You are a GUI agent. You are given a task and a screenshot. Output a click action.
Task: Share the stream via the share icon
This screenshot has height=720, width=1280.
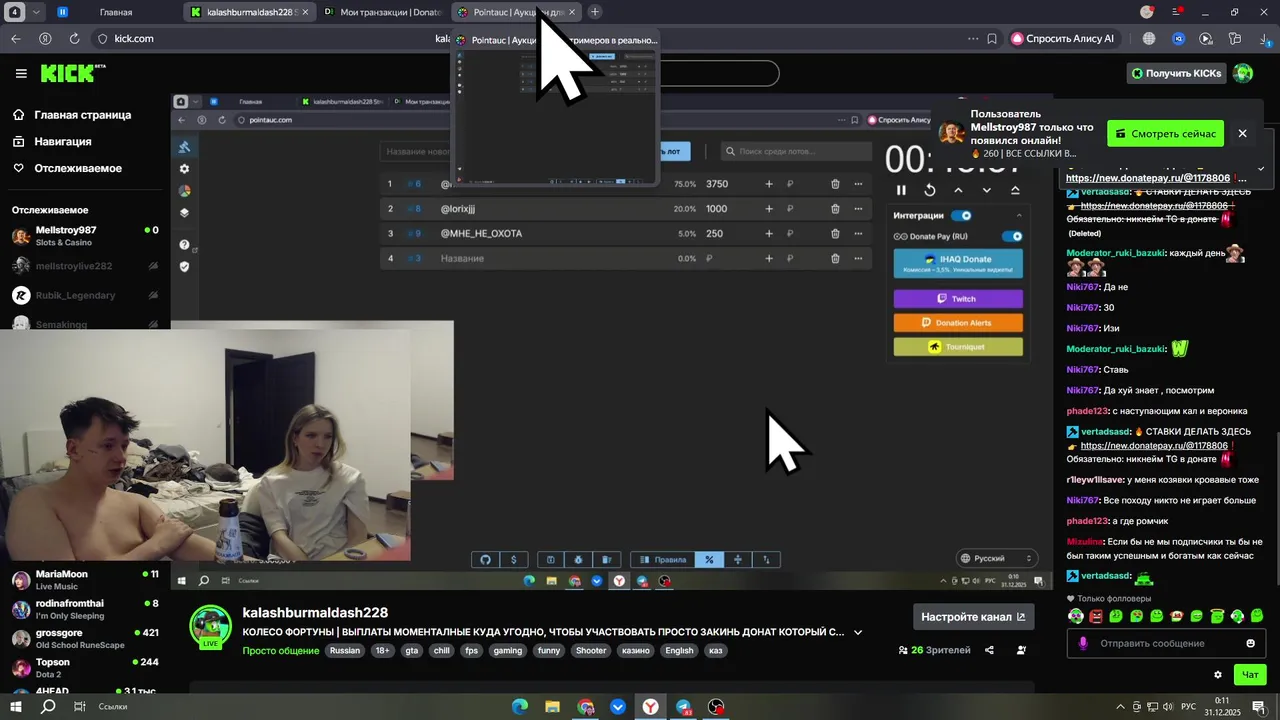point(989,650)
